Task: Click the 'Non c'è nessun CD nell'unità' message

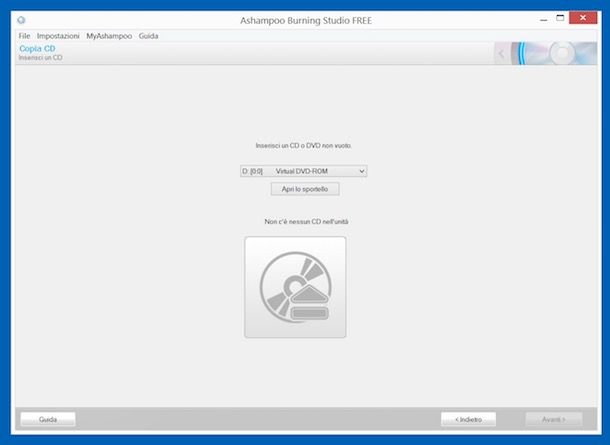Action: pyautogui.click(x=306, y=222)
